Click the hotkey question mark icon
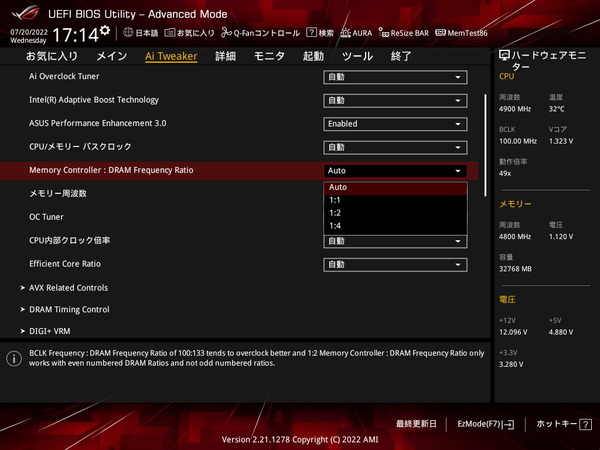The height and width of the screenshot is (450, 600). [585, 424]
